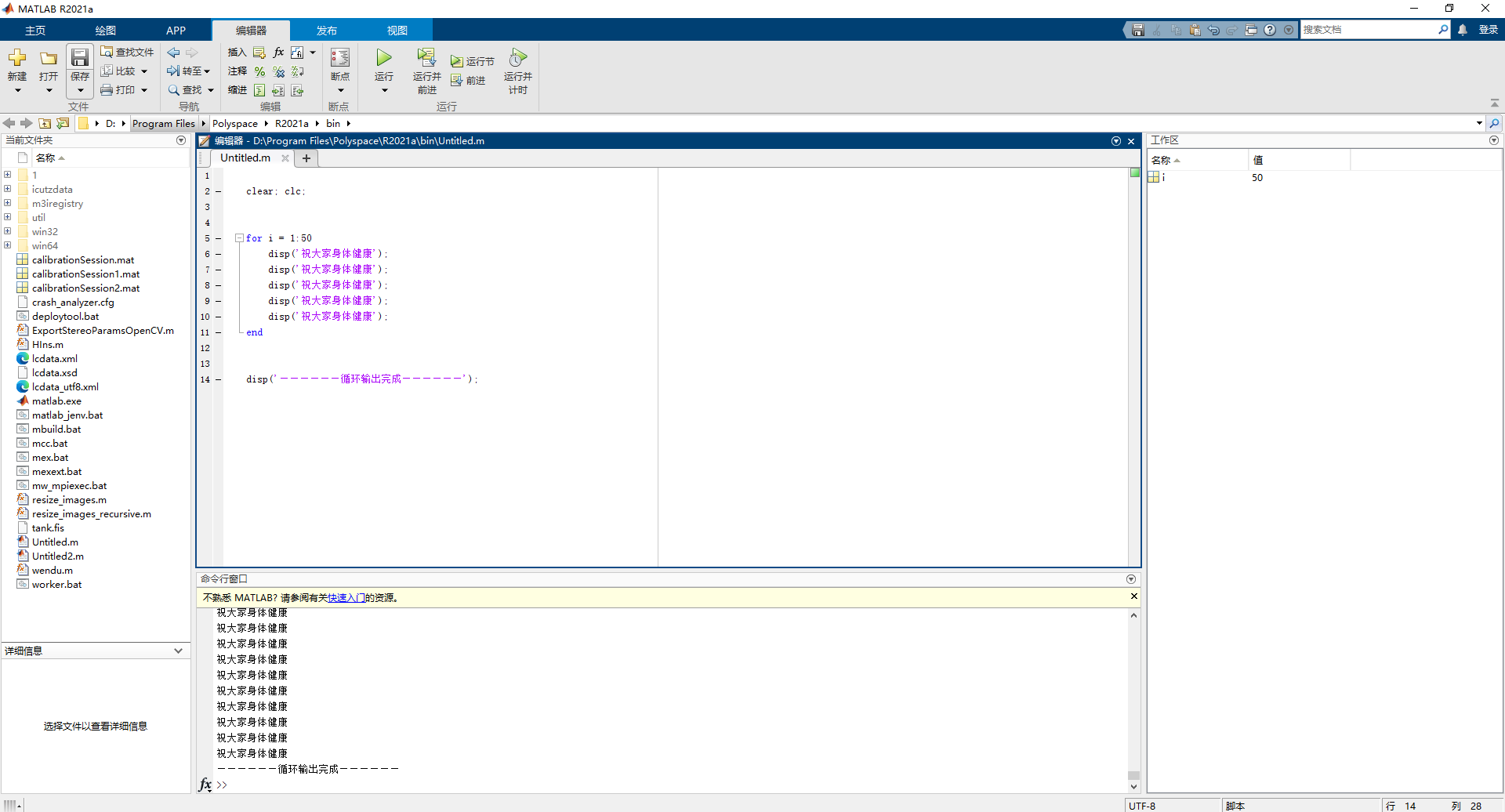Screen dimensions: 1505x812
Task: Click the Find (查找) magnifier tool
Action: (x=186, y=89)
